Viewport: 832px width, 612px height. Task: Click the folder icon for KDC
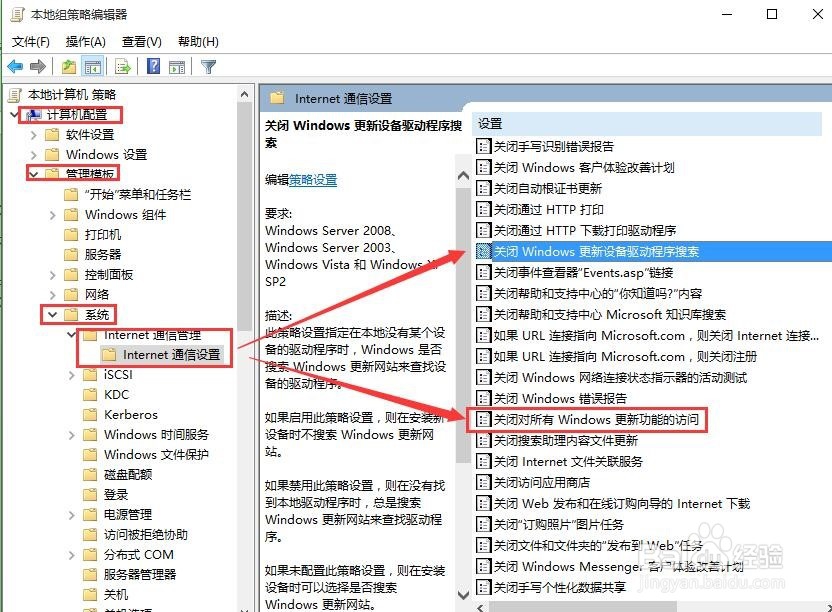(x=90, y=394)
